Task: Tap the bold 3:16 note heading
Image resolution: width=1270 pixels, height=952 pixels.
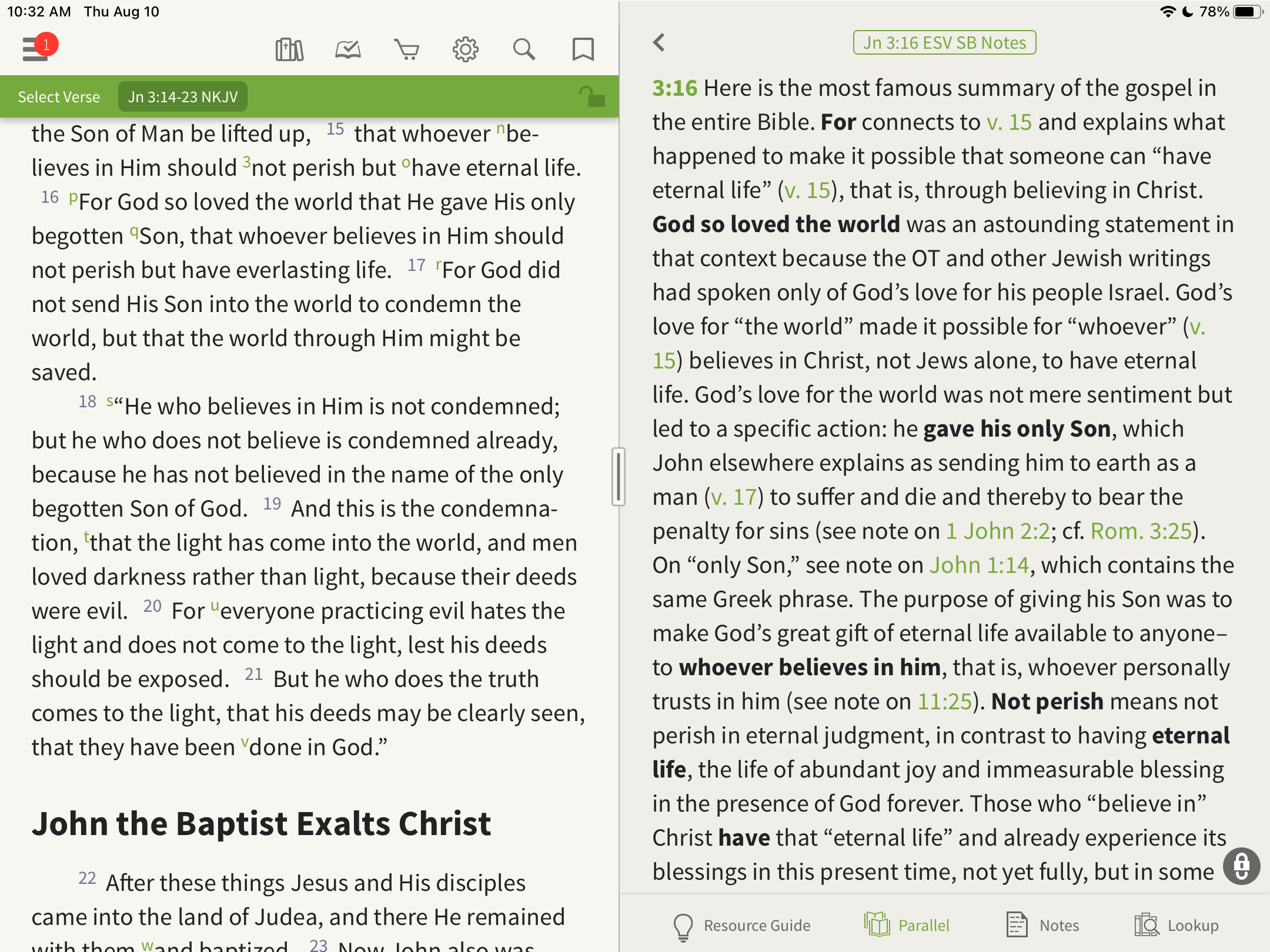Action: 674,88
